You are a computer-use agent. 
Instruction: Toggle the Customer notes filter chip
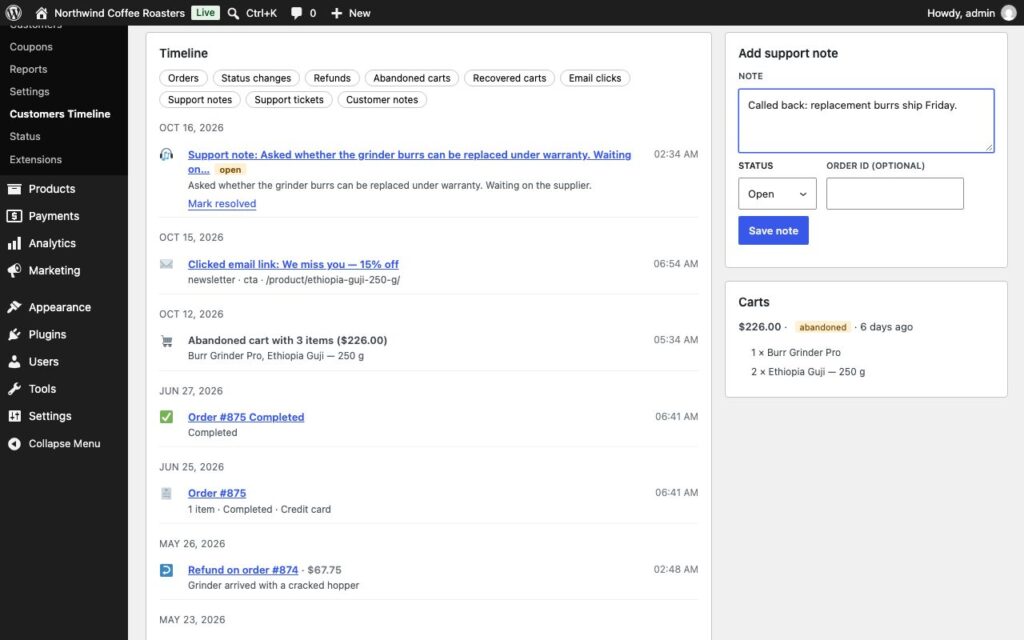pyautogui.click(x=382, y=100)
